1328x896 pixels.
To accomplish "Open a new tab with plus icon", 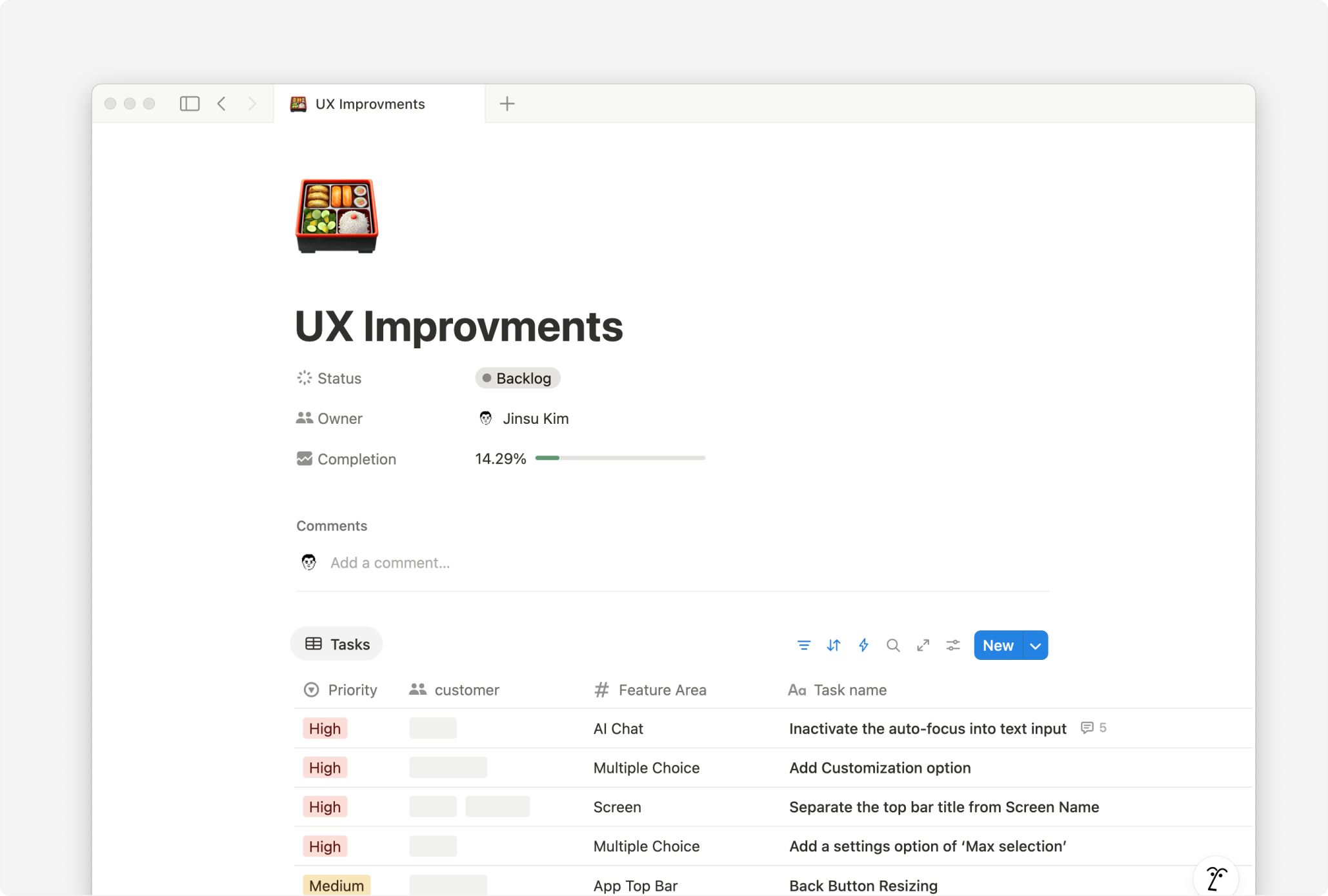I will click(507, 104).
